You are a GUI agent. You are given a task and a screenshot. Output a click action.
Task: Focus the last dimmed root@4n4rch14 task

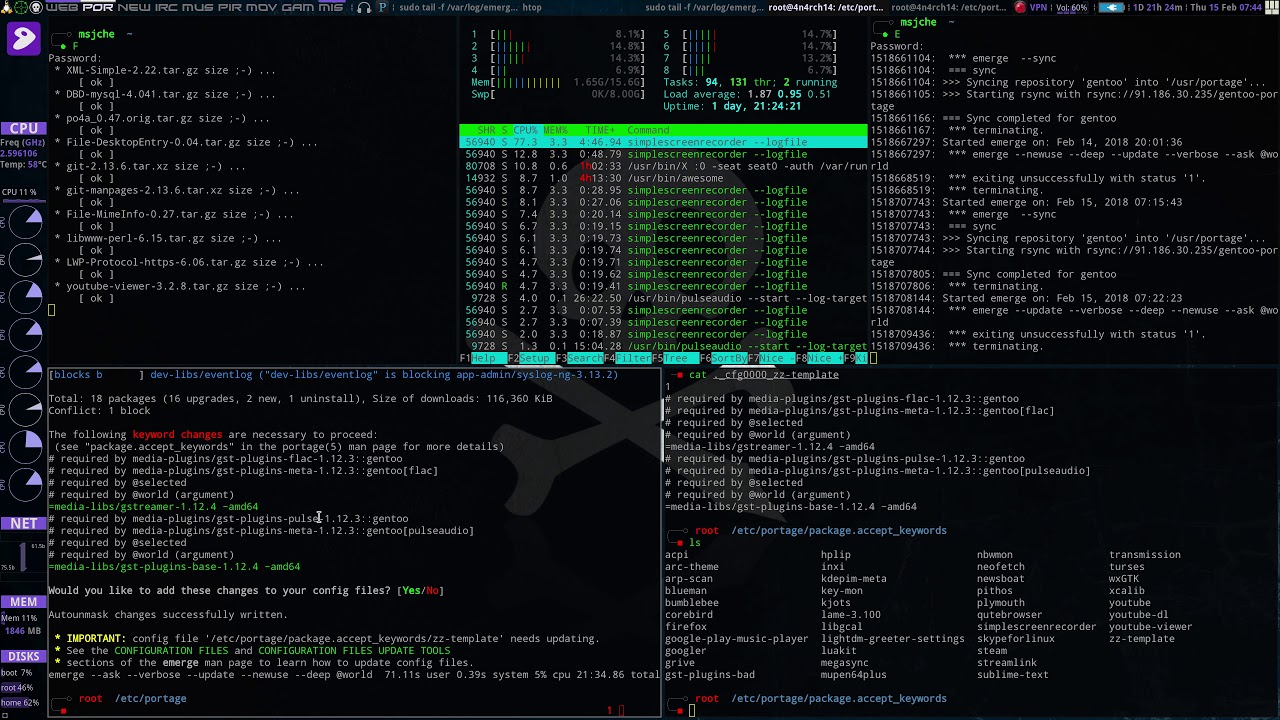(x=948, y=7)
